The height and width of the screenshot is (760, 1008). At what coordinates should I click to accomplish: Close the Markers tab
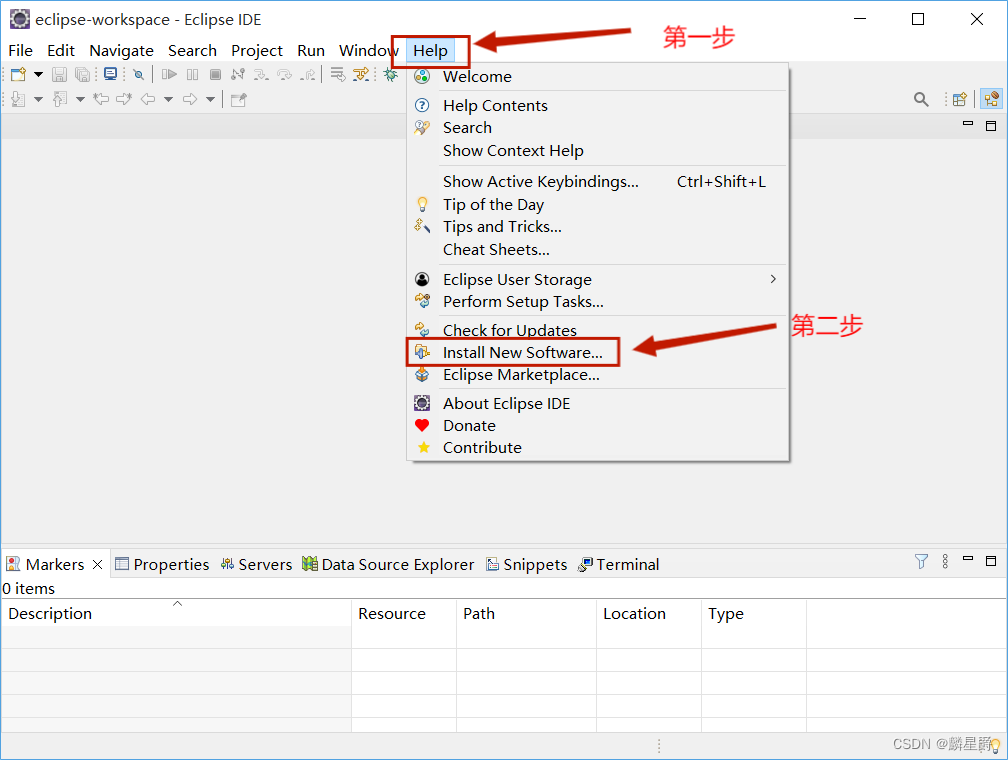tap(98, 565)
